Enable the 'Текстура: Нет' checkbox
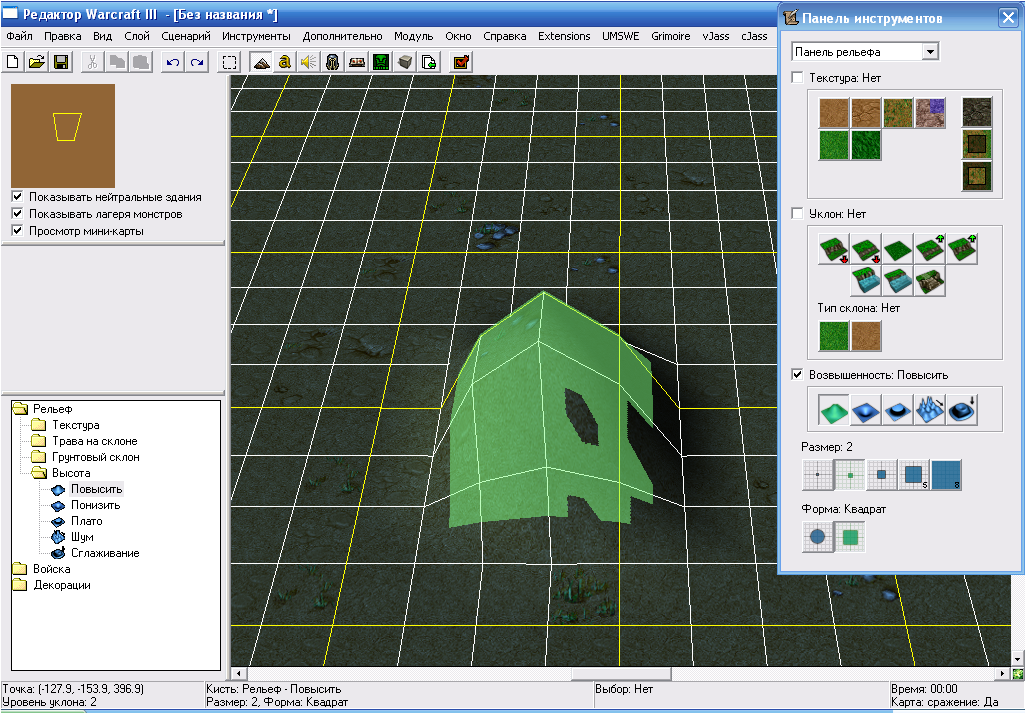This screenshot has height=714, width=1026. [x=797, y=77]
